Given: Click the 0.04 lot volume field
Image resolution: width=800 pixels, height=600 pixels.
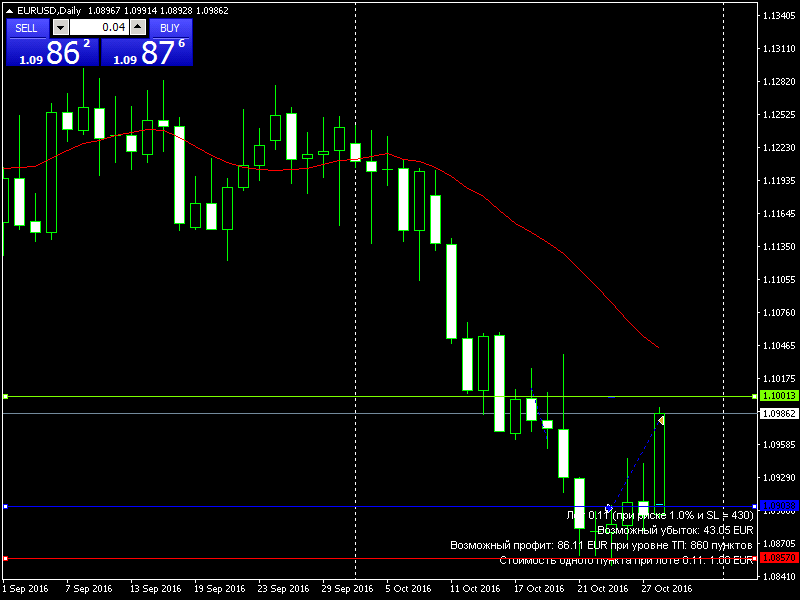Looking at the screenshot, I should pos(99,28).
